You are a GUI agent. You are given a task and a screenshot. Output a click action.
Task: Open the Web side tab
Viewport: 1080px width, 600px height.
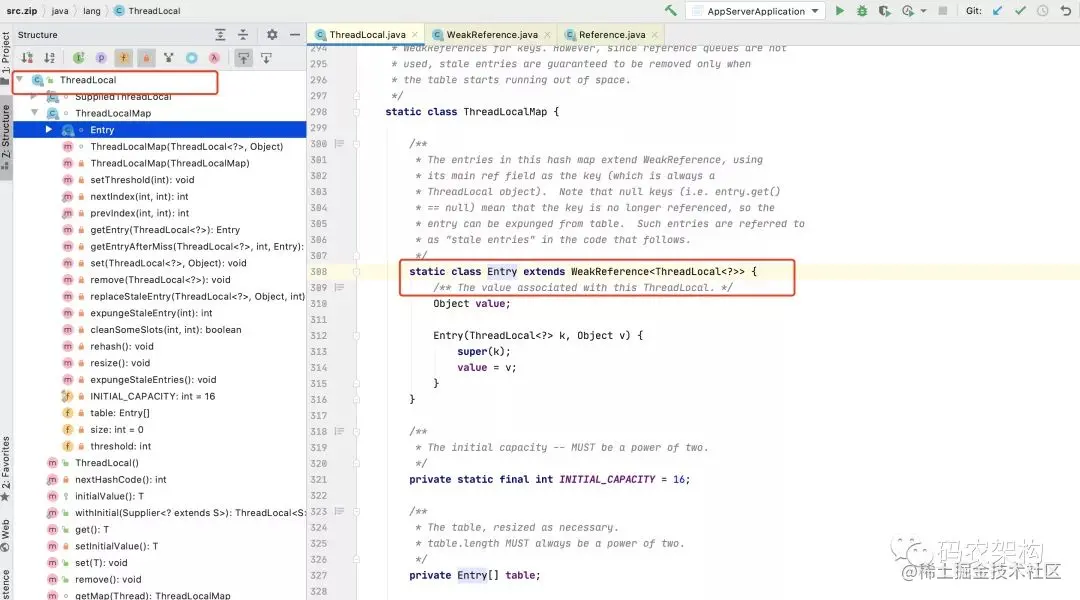6,535
